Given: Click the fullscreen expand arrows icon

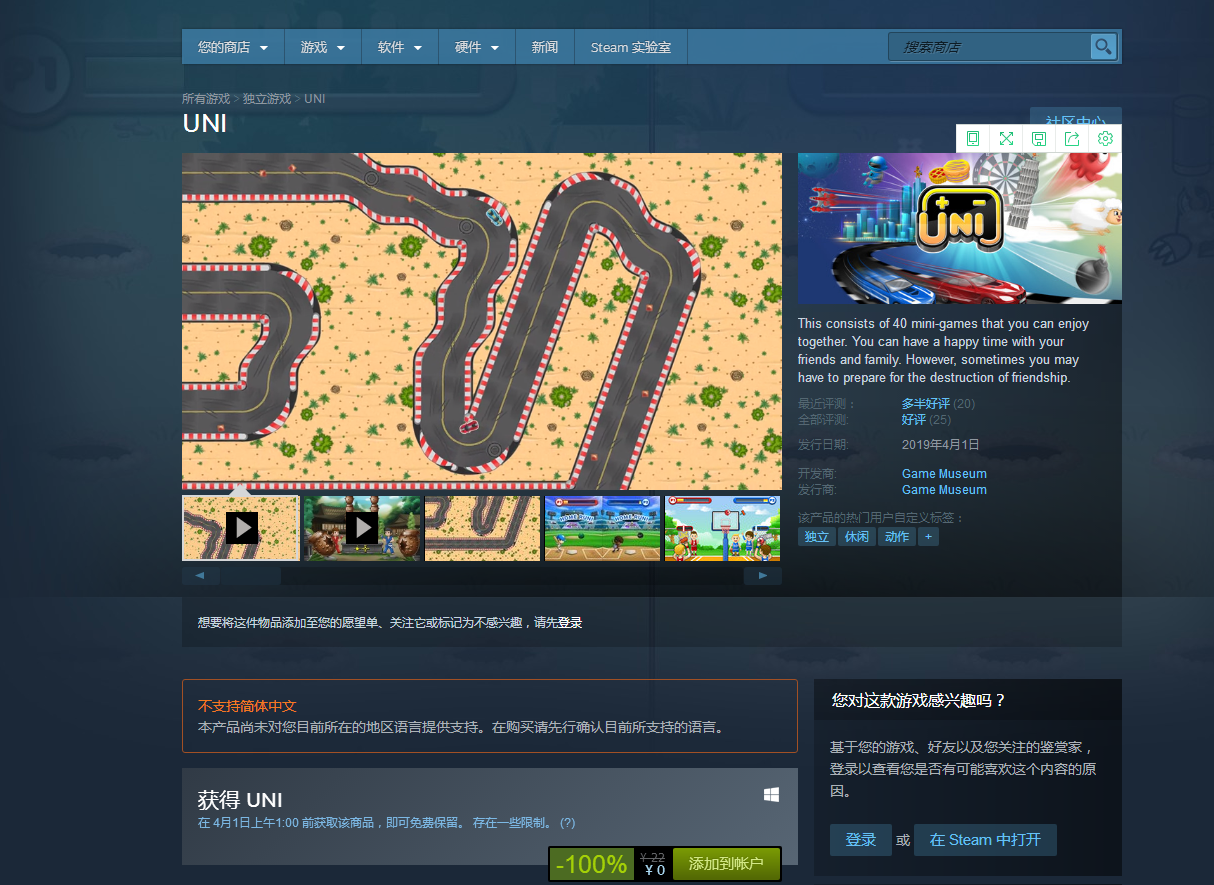Looking at the screenshot, I should [x=1006, y=139].
